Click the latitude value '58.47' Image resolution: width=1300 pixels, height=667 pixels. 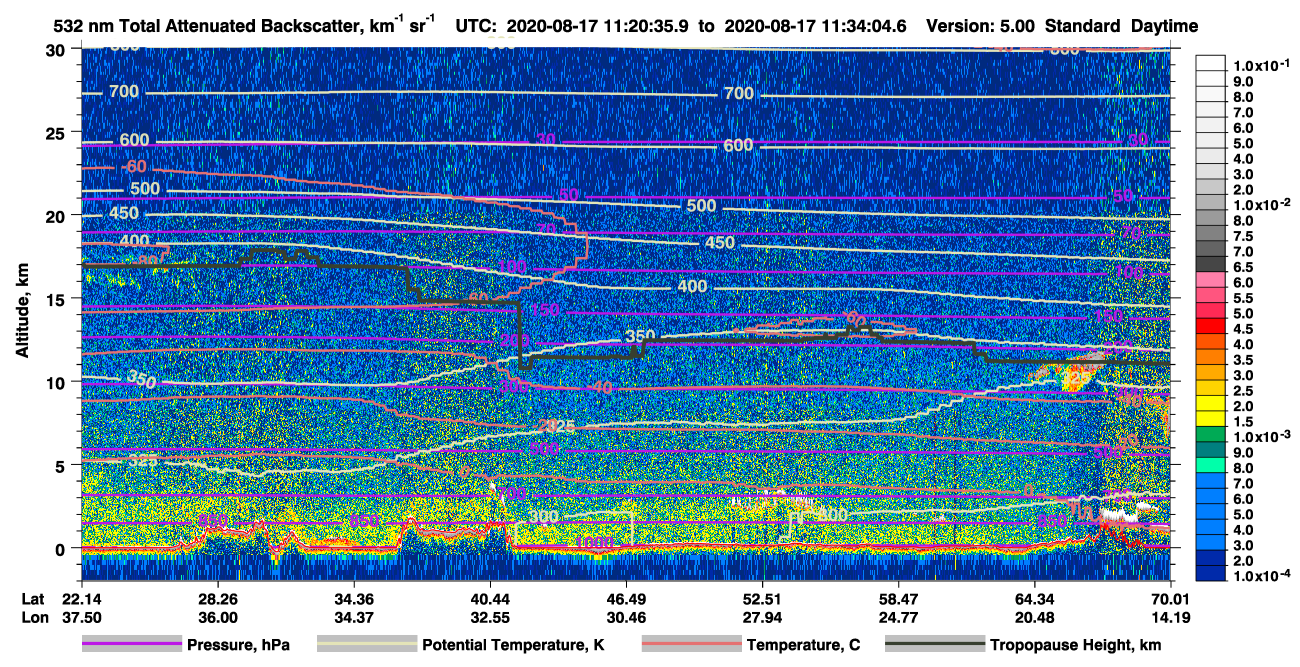[898, 598]
